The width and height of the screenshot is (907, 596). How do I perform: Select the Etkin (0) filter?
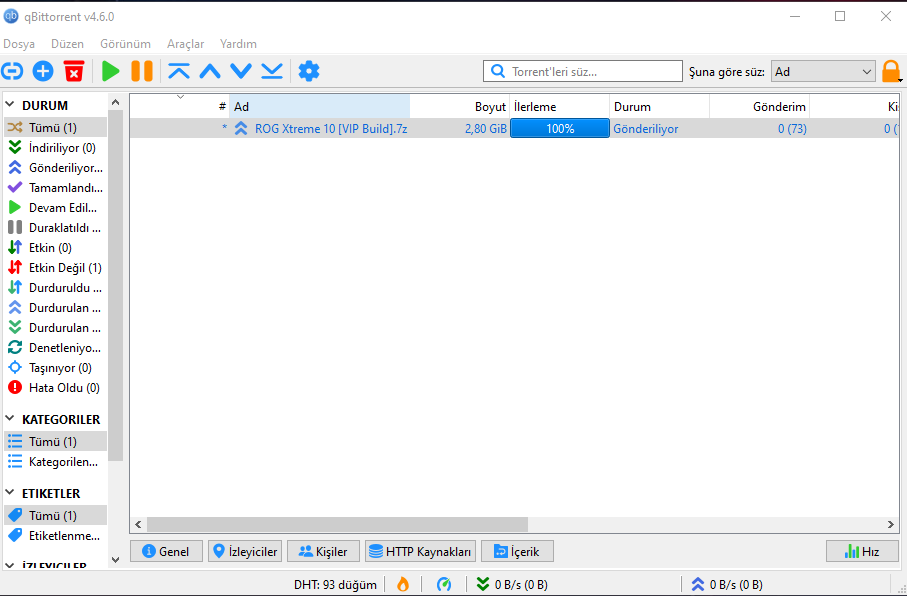[x=55, y=248]
